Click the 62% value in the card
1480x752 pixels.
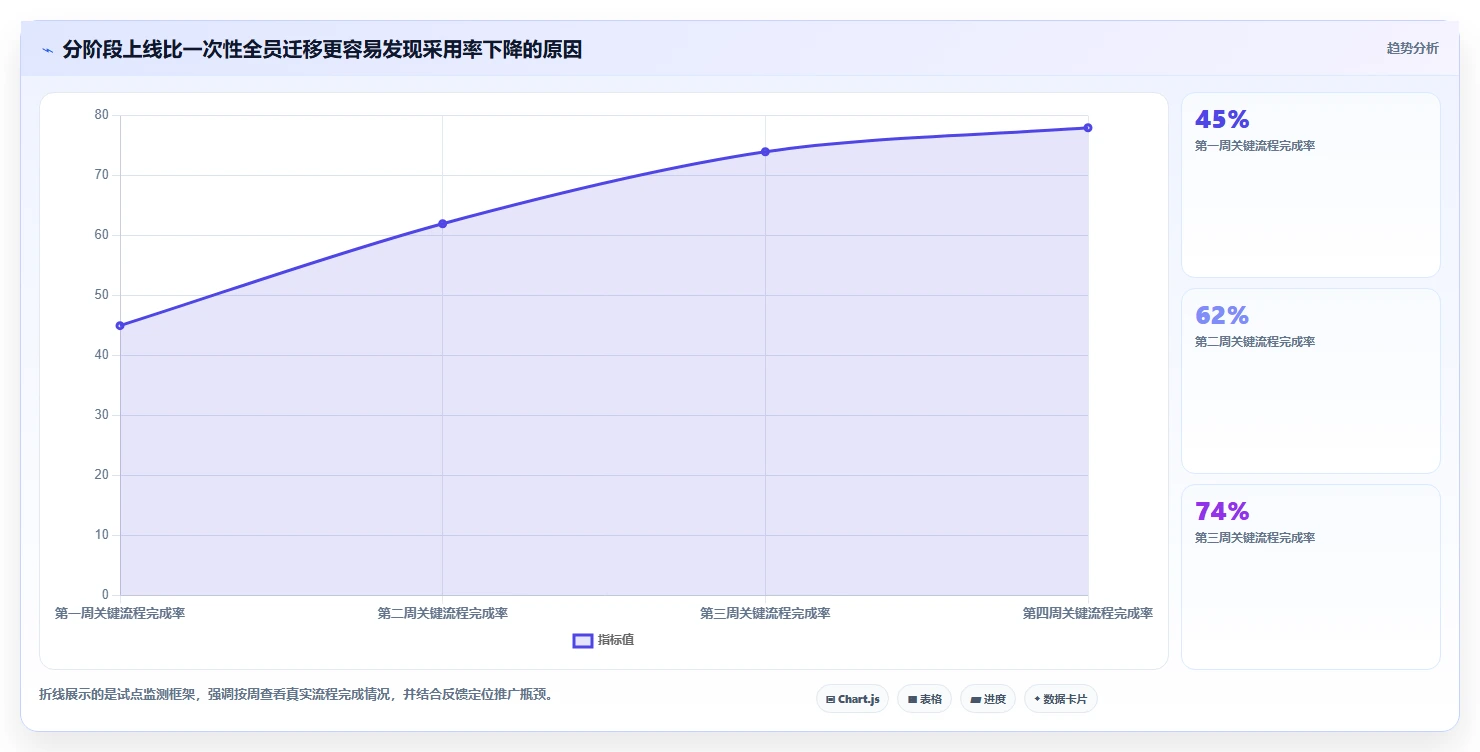coord(1222,316)
